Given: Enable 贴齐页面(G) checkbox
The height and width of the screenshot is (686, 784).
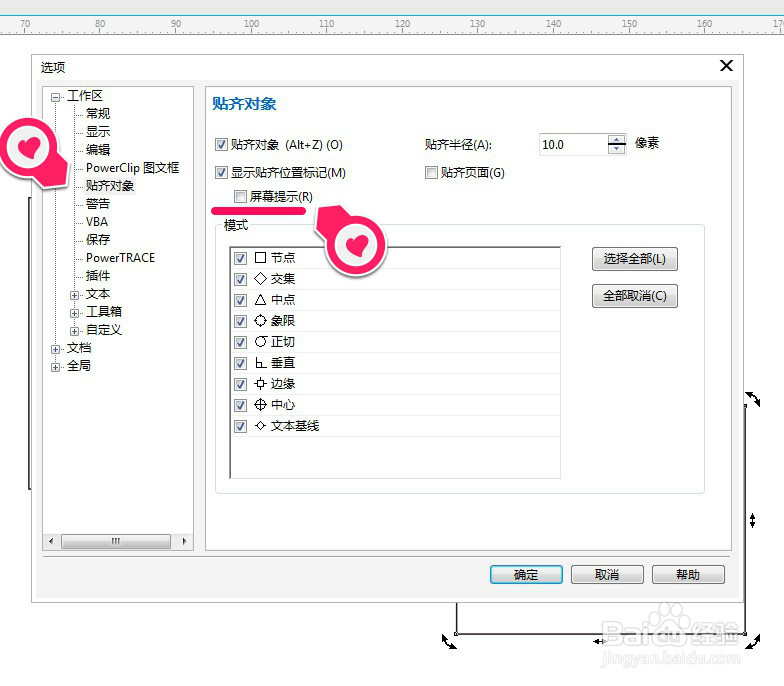Looking at the screenshot, I should click(431, 173).
